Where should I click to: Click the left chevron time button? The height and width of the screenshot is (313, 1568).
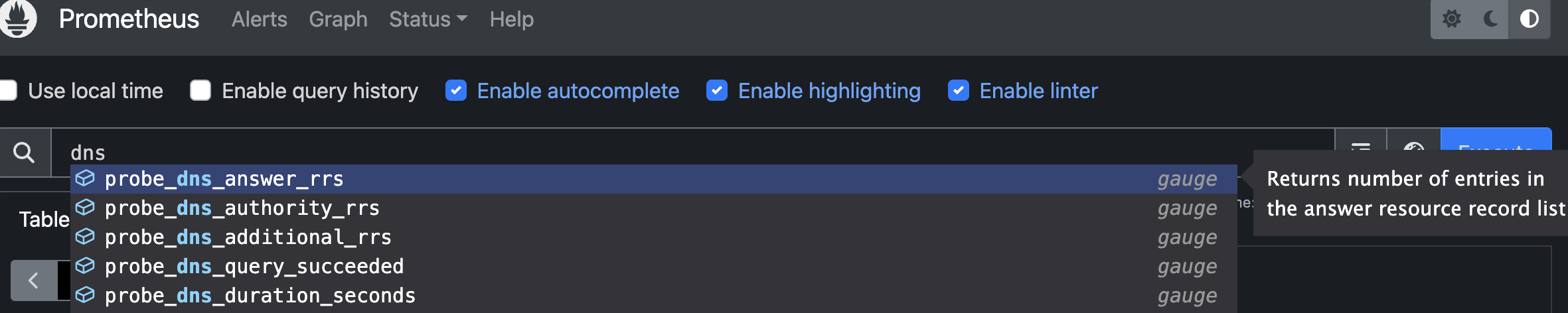coord(33,281)
